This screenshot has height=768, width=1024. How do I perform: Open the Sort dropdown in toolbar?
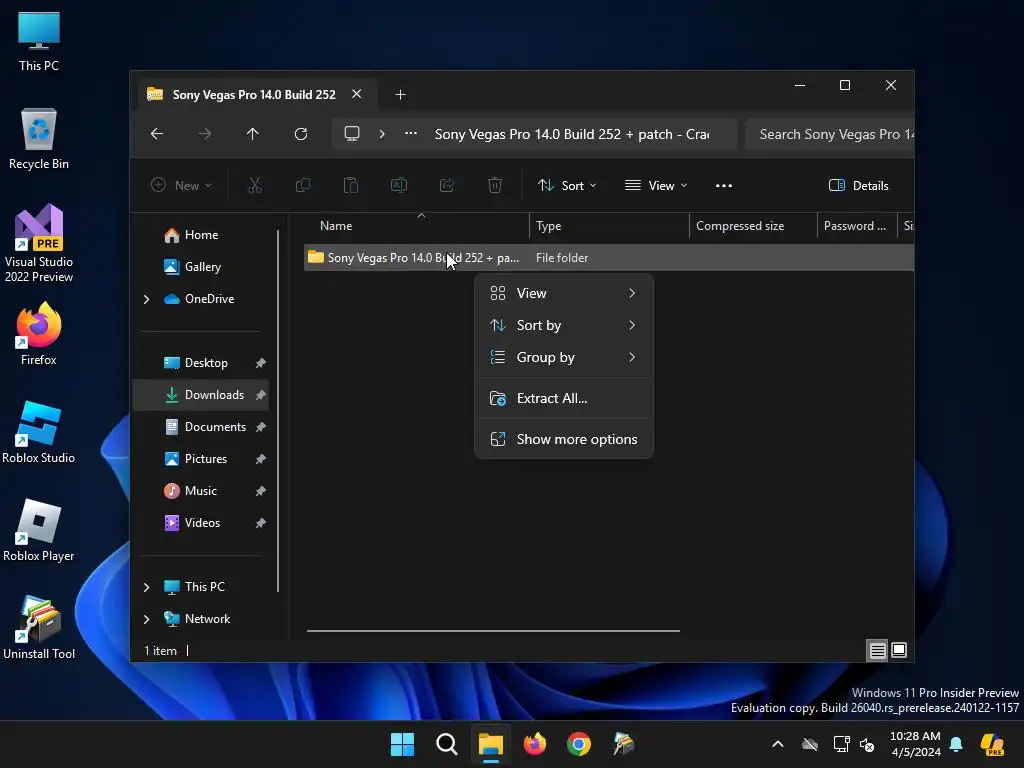[x=567, y=185]
